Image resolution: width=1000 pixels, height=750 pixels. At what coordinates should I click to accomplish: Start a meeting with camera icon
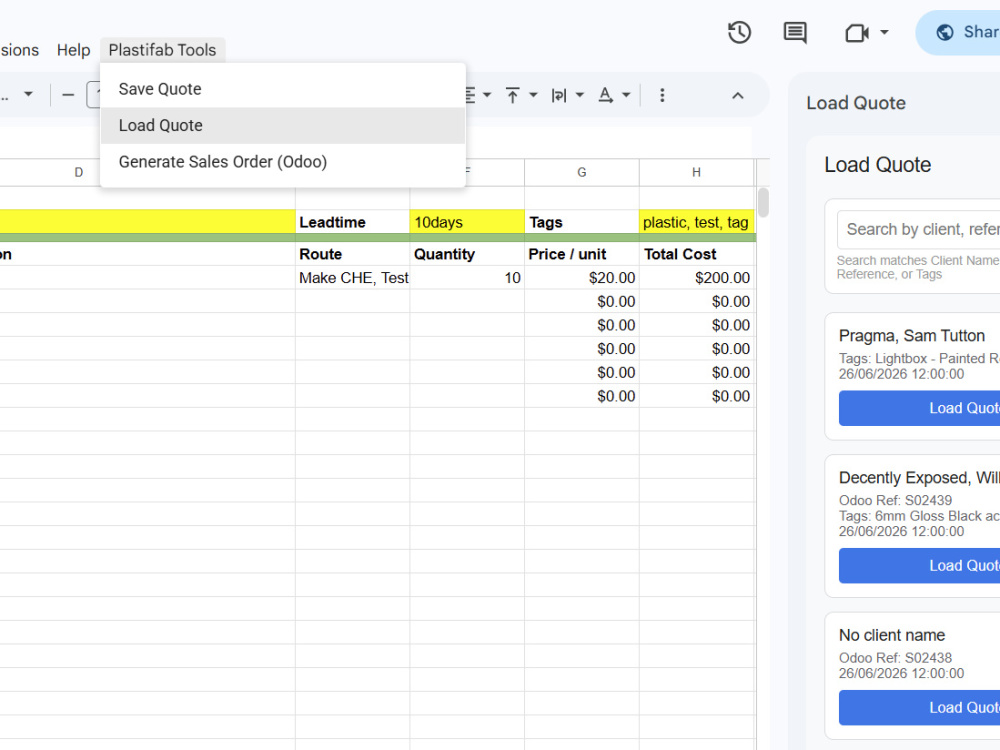(x=857, y=33)
